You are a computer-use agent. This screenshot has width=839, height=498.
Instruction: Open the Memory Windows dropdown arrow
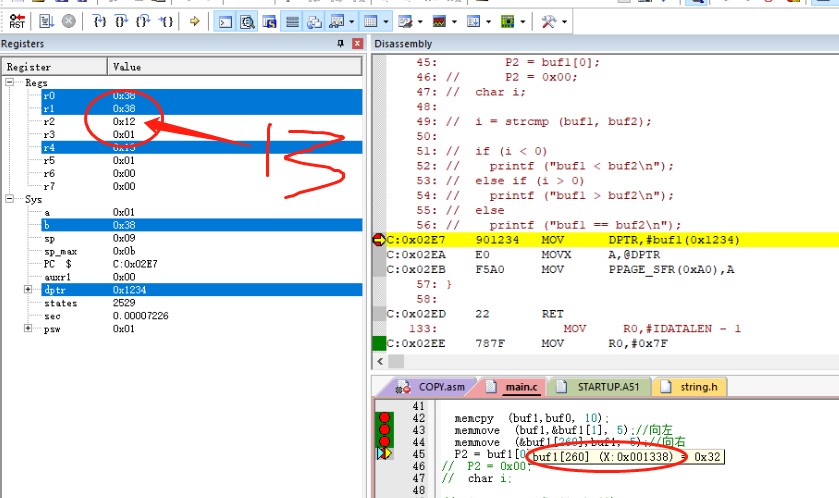pos(386,22)
